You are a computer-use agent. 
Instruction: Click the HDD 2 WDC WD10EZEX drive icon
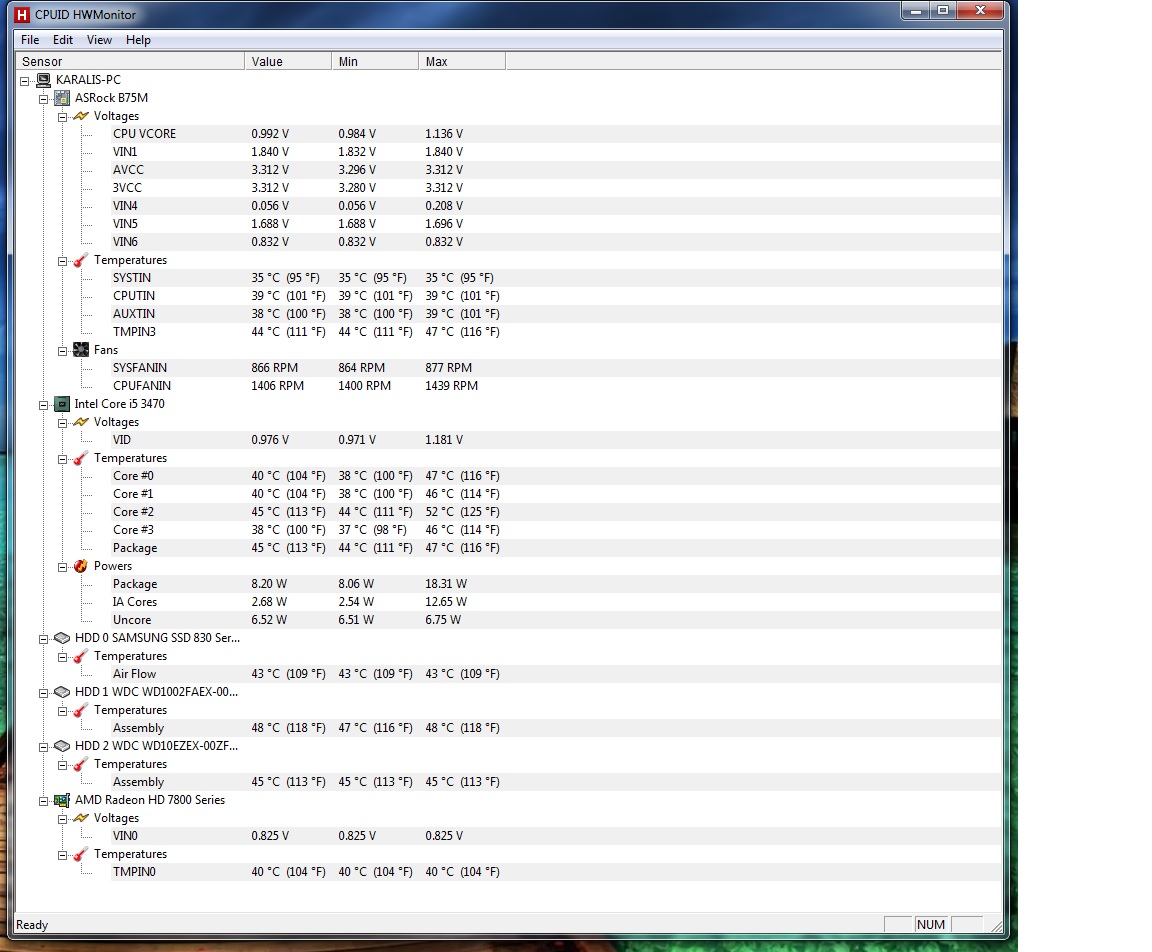click(x=62, y=746)
